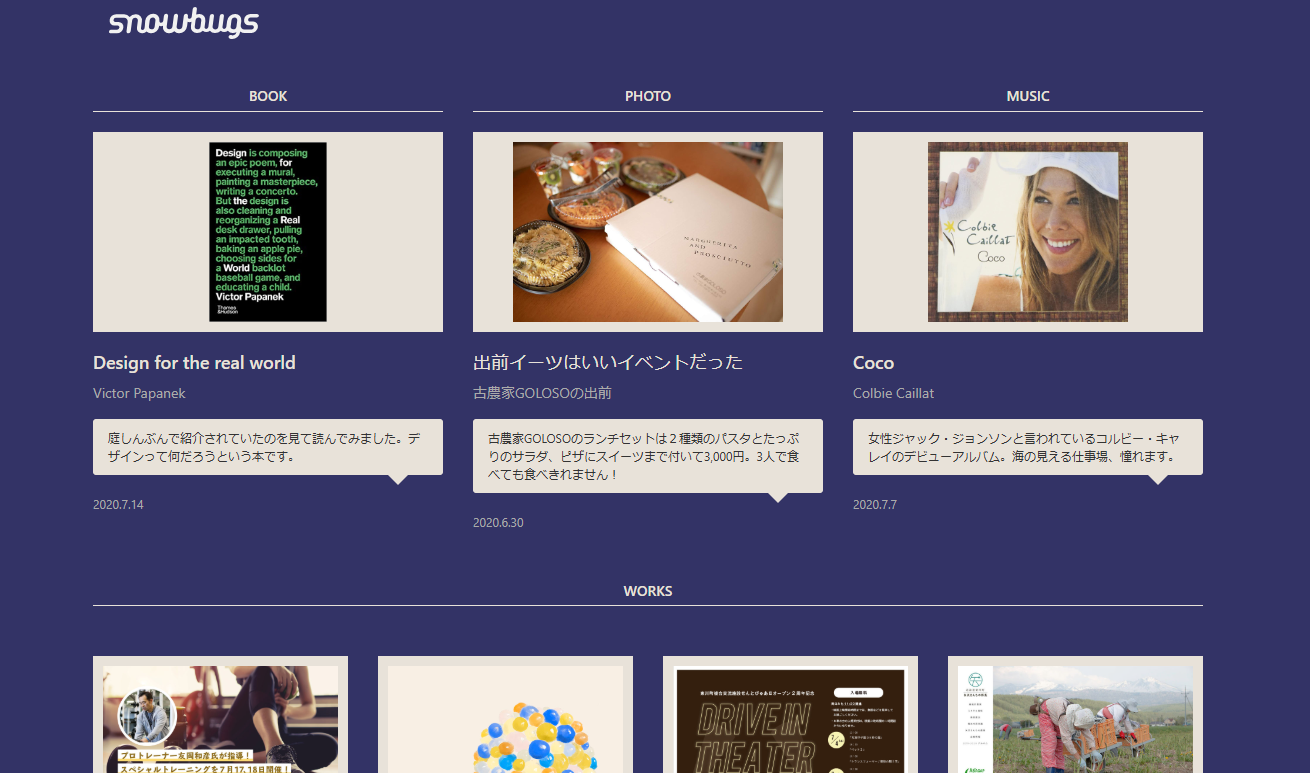Open the 'Design for the real world' title link
Viewport: 1310px width, 773px height.
194,363
